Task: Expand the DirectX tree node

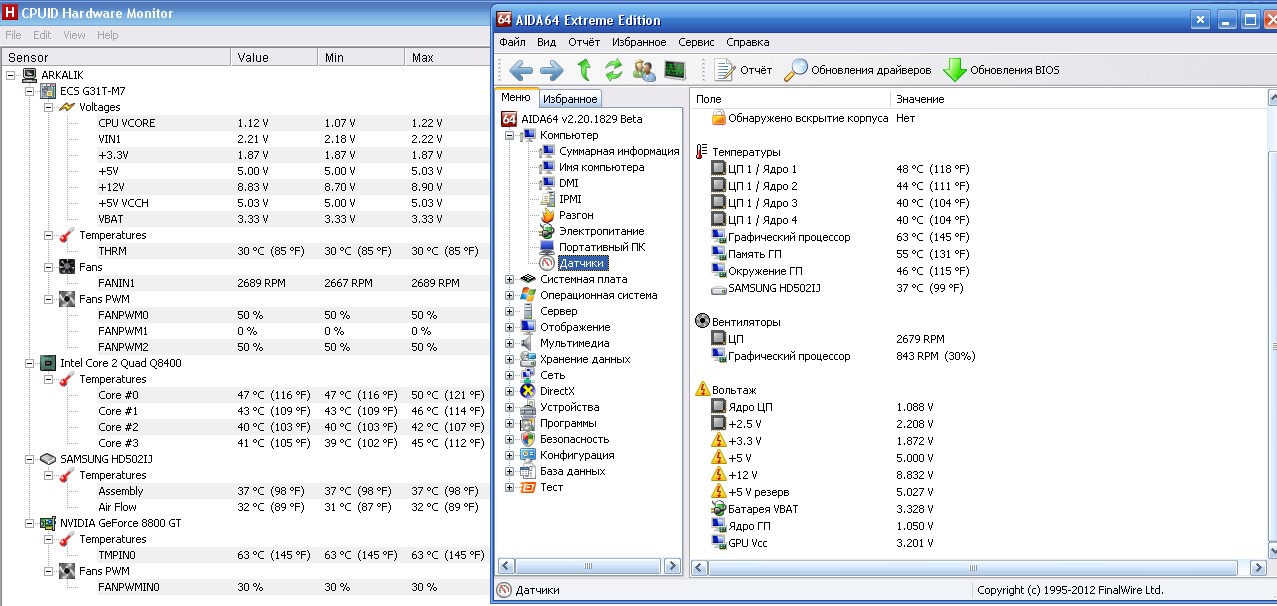Action: (511, 391)
